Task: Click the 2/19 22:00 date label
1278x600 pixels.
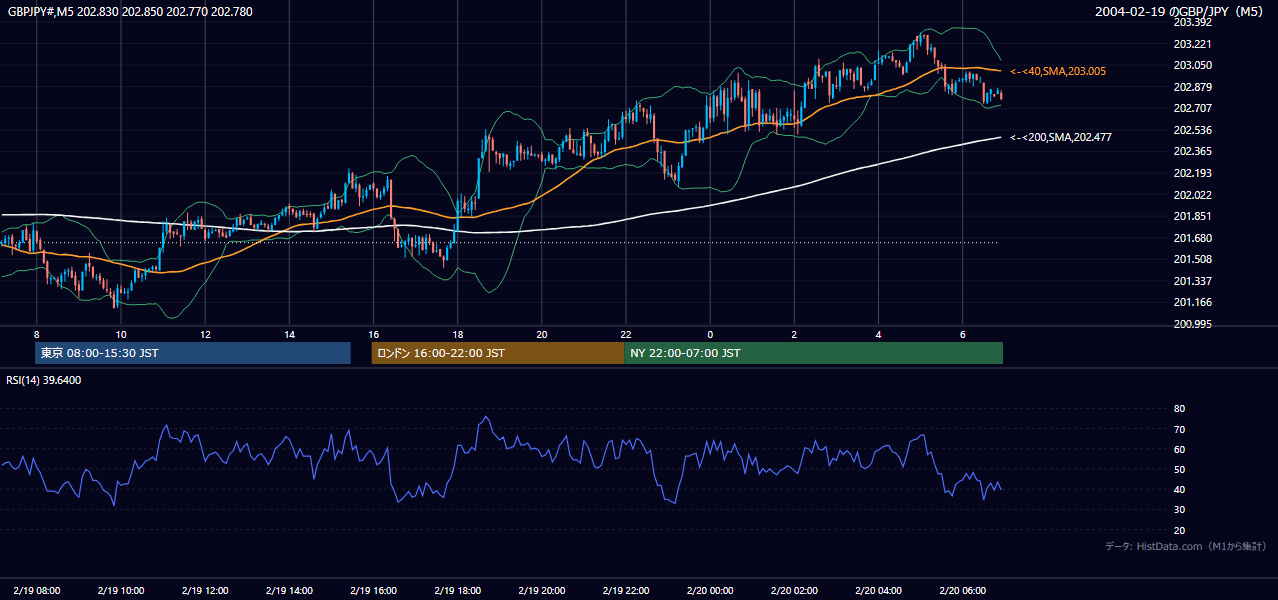Action: 625,591
